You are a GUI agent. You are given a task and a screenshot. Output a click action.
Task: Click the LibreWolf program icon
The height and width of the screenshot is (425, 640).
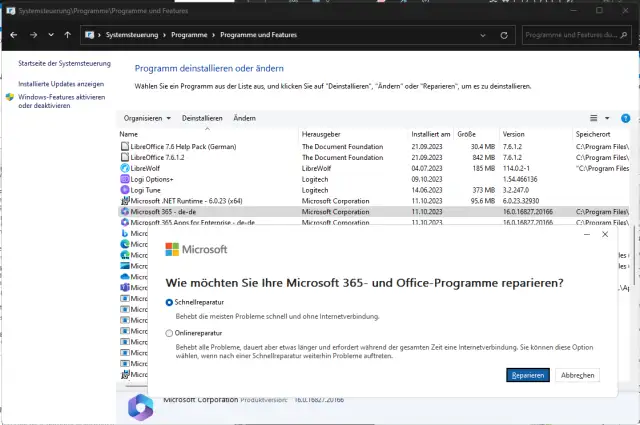[x=124, y=168]
